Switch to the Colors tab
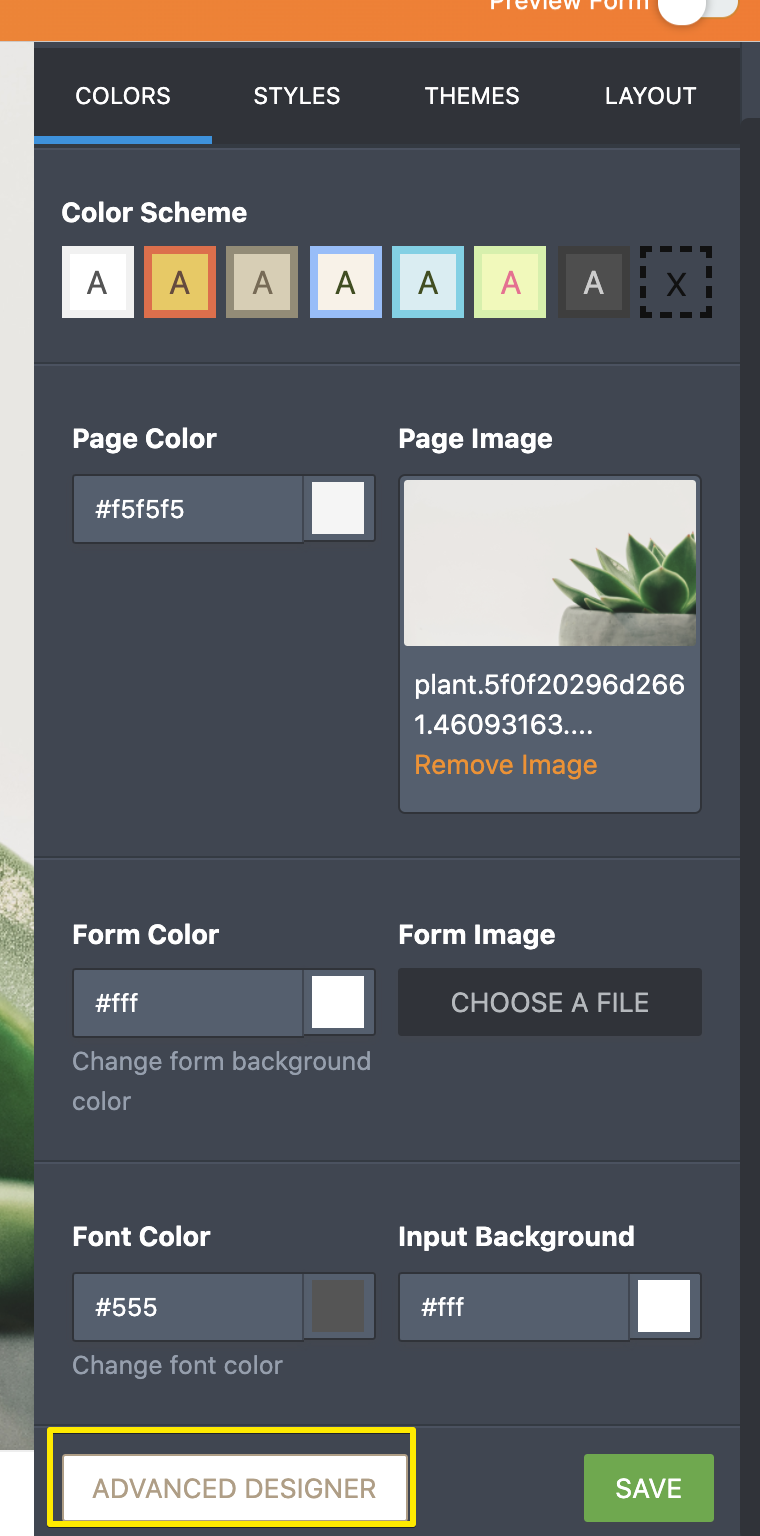 coord(123,96)
